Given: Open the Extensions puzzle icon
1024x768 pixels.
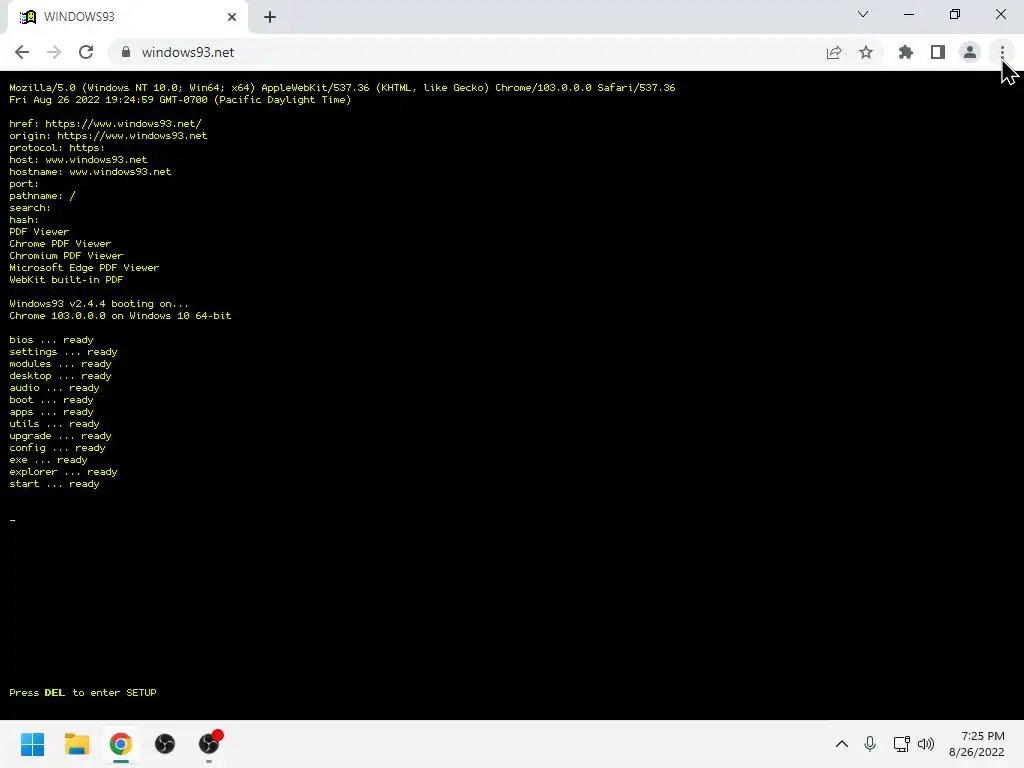Looking at the screenshot, I should pyautogui.click(x=906, y=52).
